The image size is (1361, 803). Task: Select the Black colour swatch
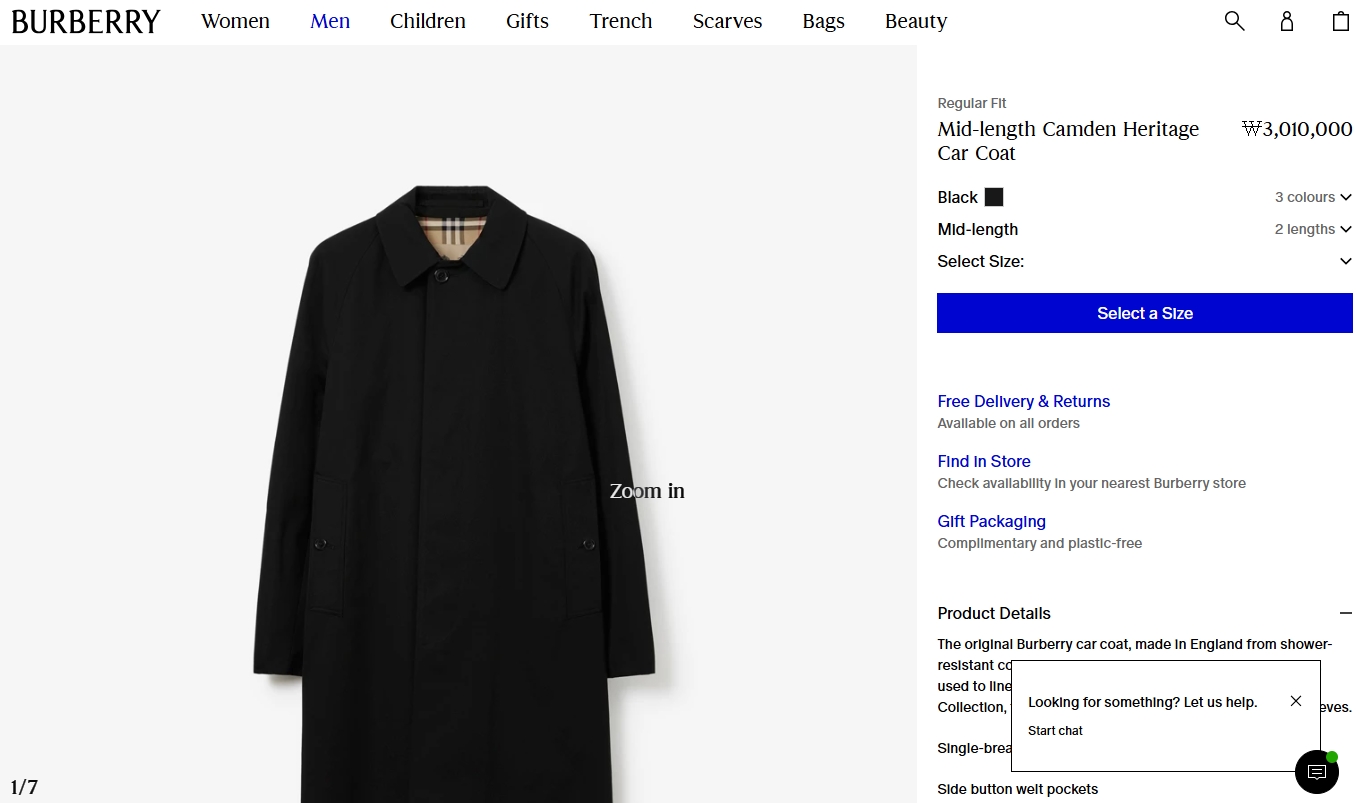click(994, 197)
